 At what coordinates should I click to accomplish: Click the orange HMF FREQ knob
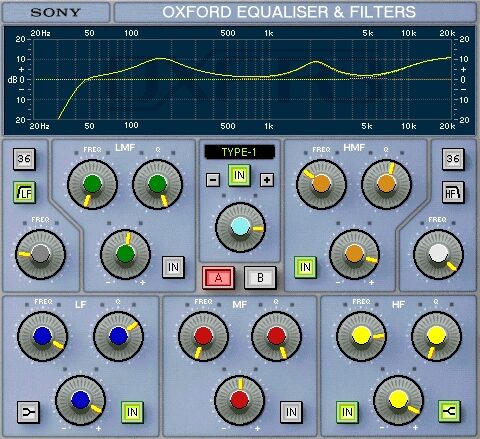click(321, 184)
